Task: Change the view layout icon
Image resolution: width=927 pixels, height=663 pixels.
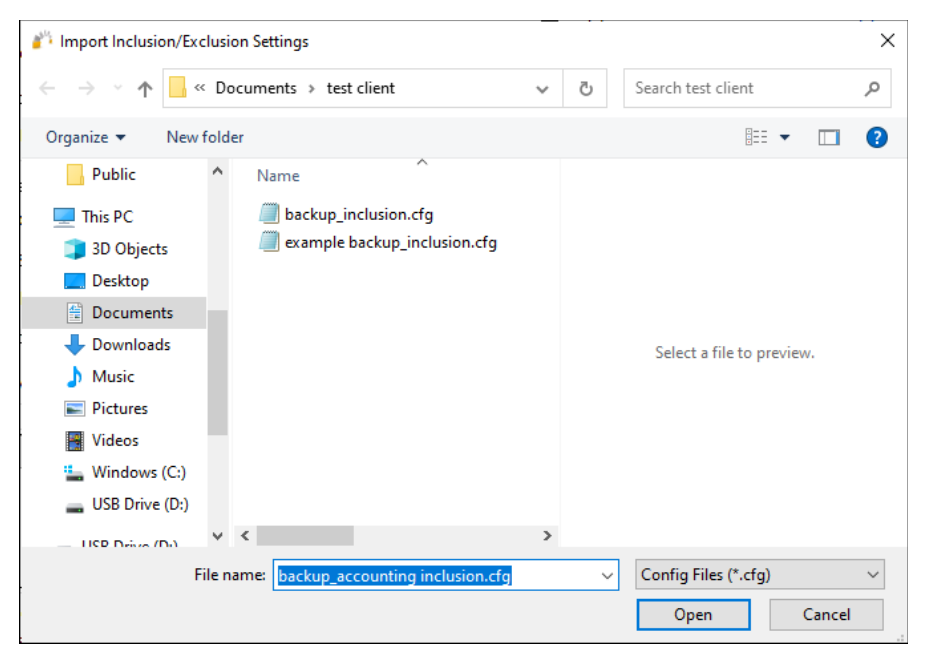Action: (x=756, y=137)
